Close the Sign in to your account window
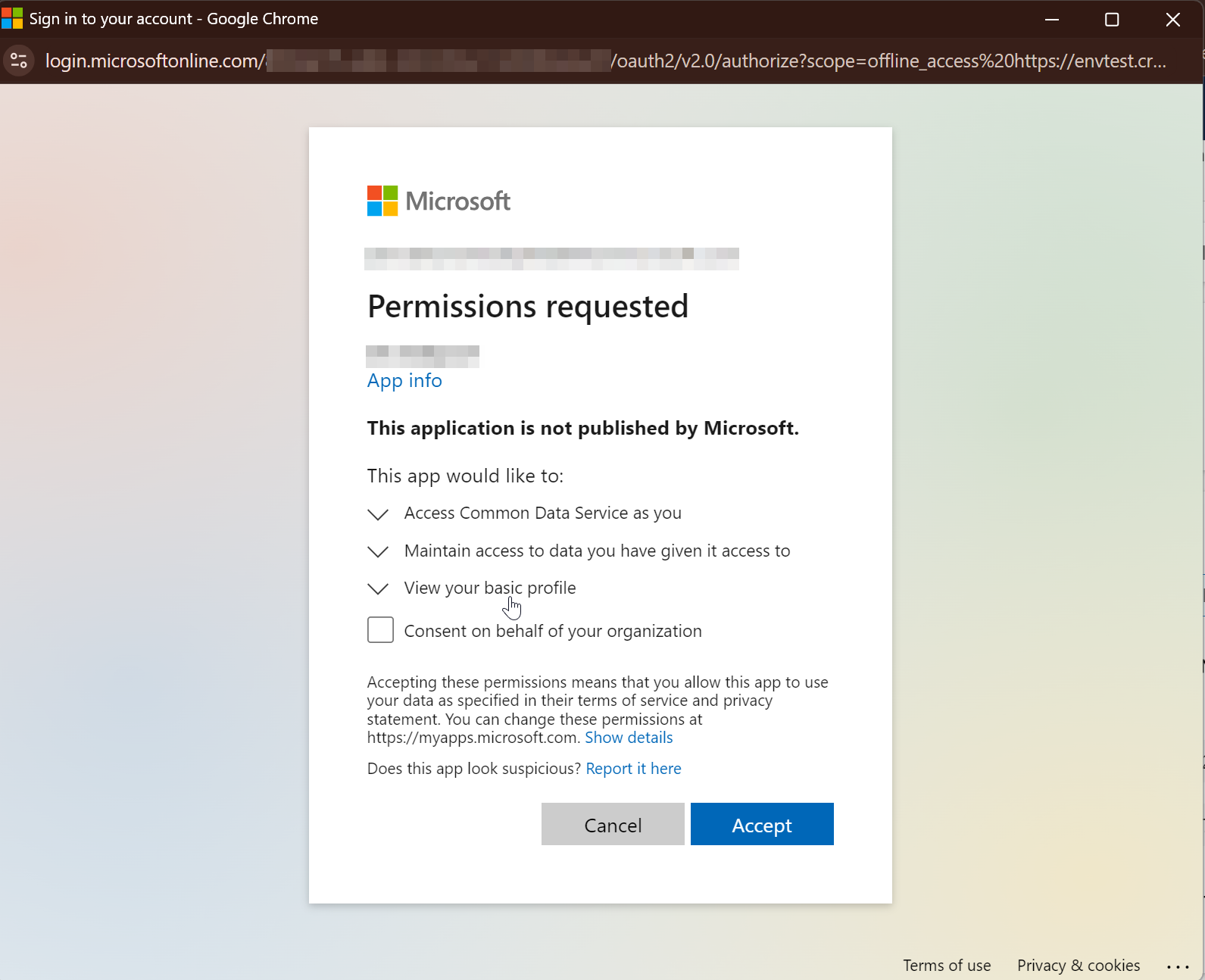The width and height of the screenshot is (1205, 980). point(1172,19)
